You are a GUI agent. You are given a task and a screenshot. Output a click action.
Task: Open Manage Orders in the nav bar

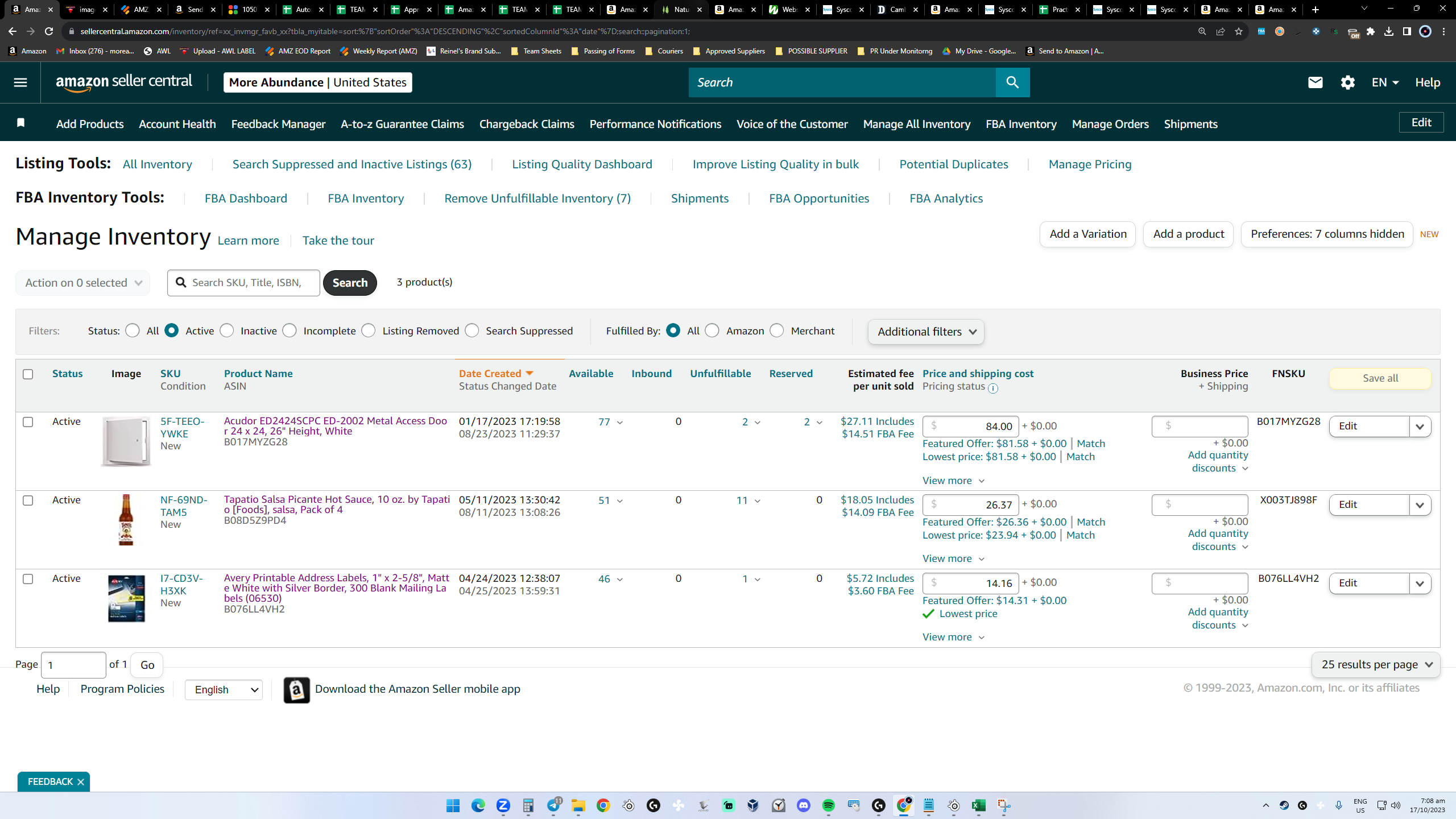1110,124
